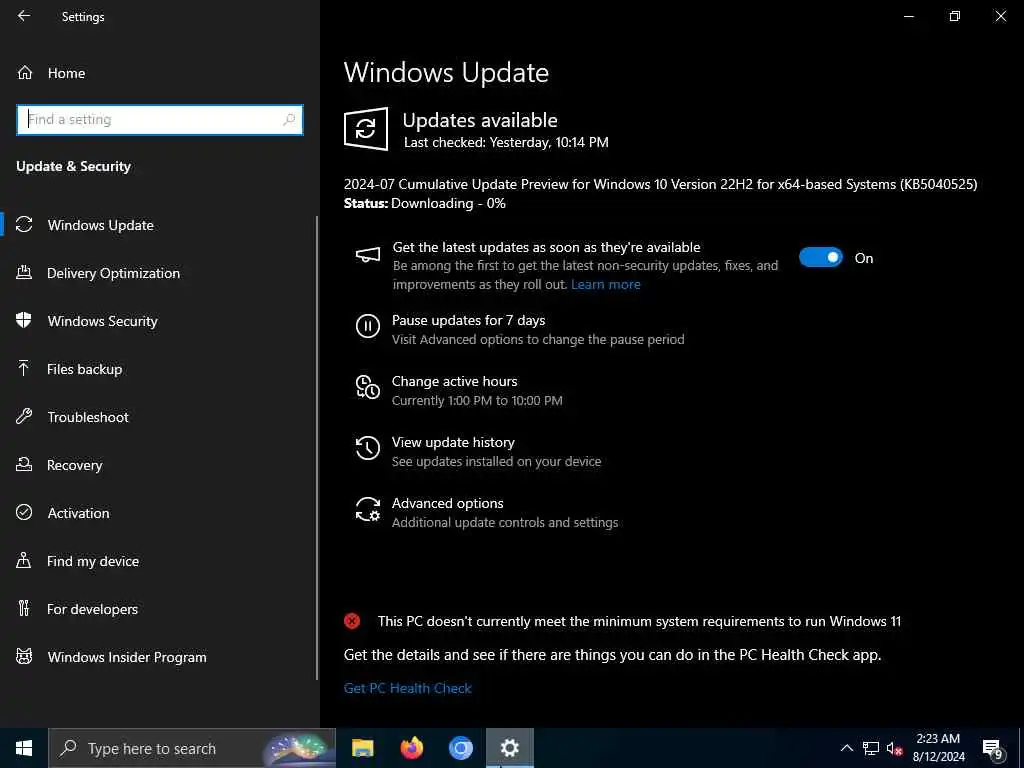Open Activation settings page
This screenshot has width=1024, height=768.
[x=78, y=513]
